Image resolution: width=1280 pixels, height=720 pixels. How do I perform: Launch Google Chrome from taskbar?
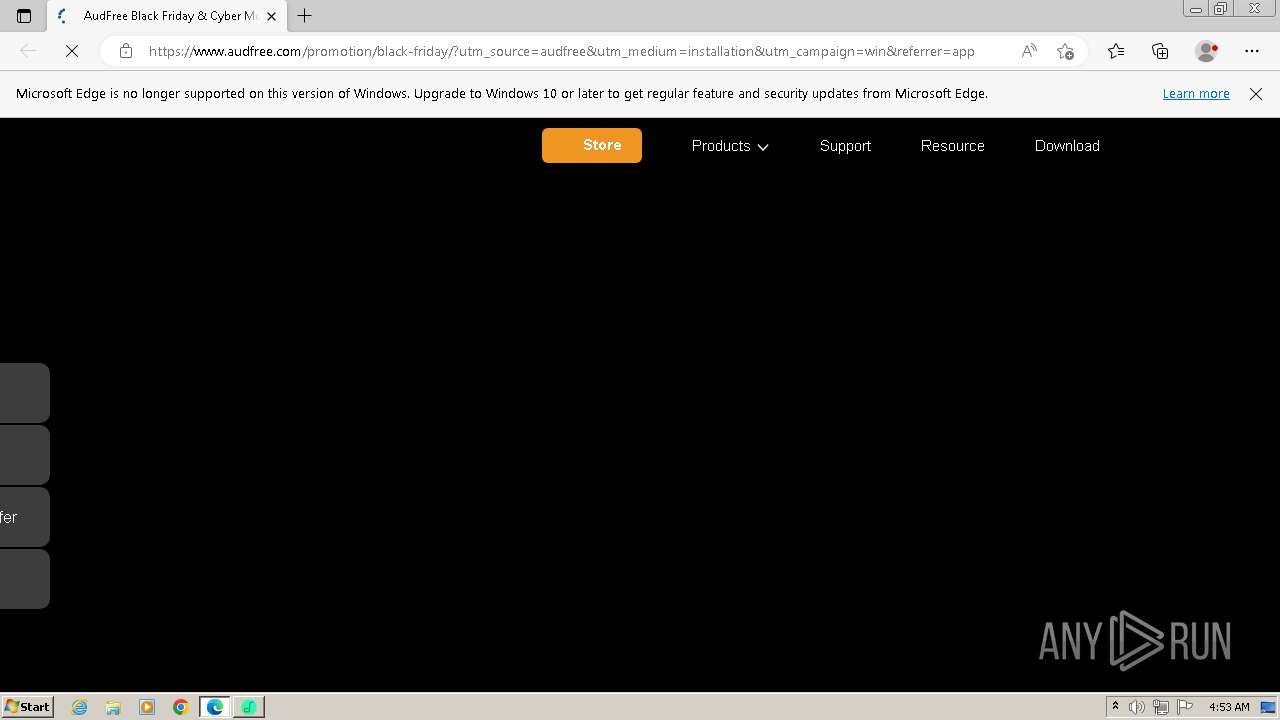181,707
